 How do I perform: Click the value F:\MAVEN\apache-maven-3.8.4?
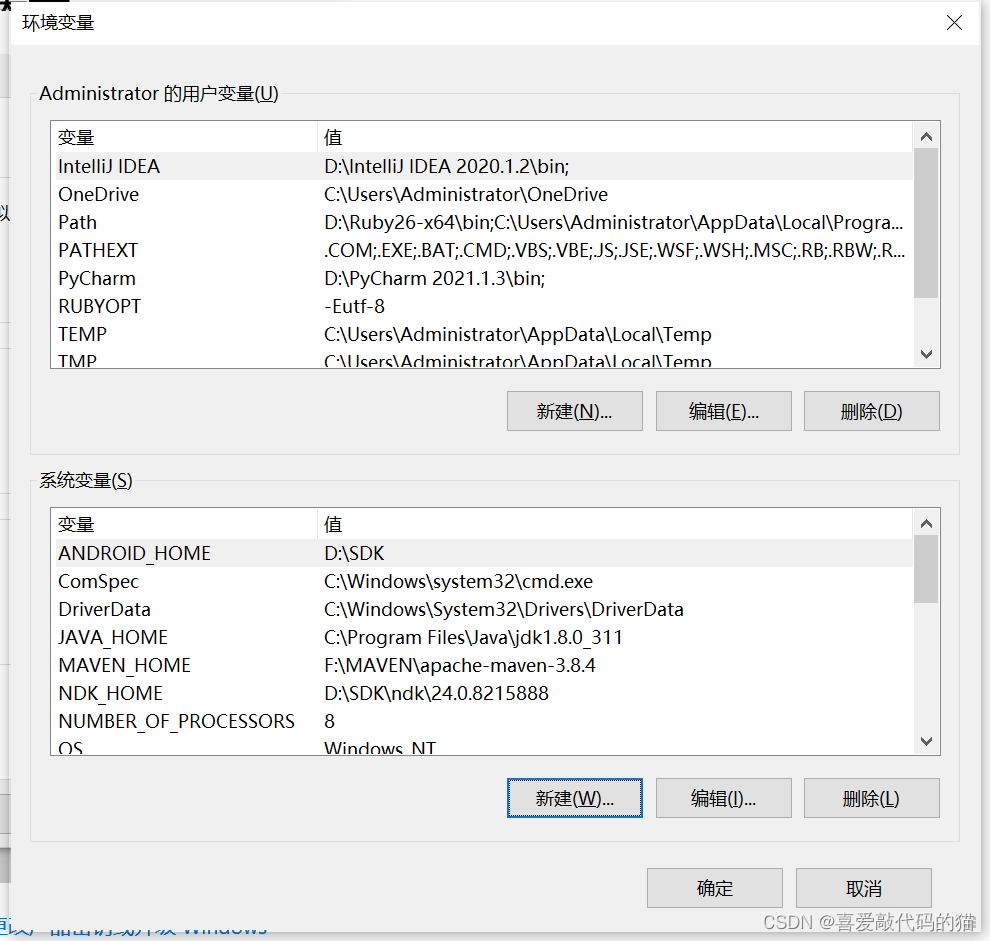(x=460, y=665)
